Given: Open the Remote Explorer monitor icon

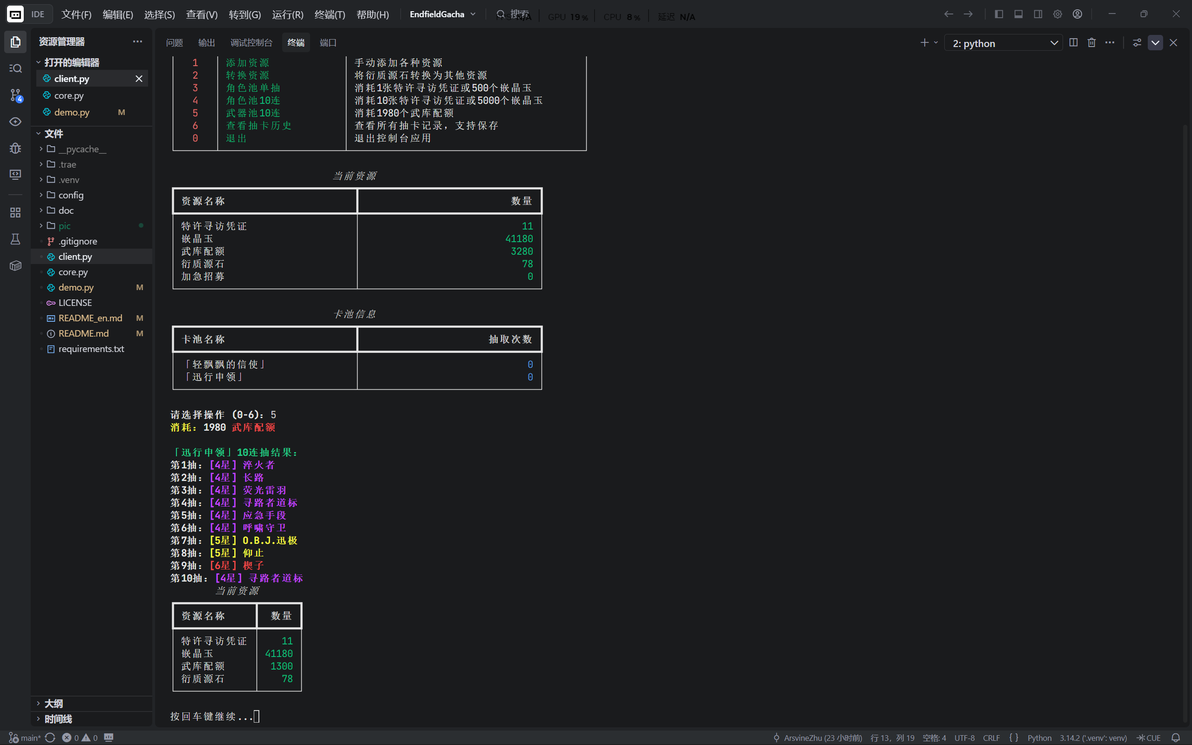Looking at the screenshot, I should pos(15,174).
